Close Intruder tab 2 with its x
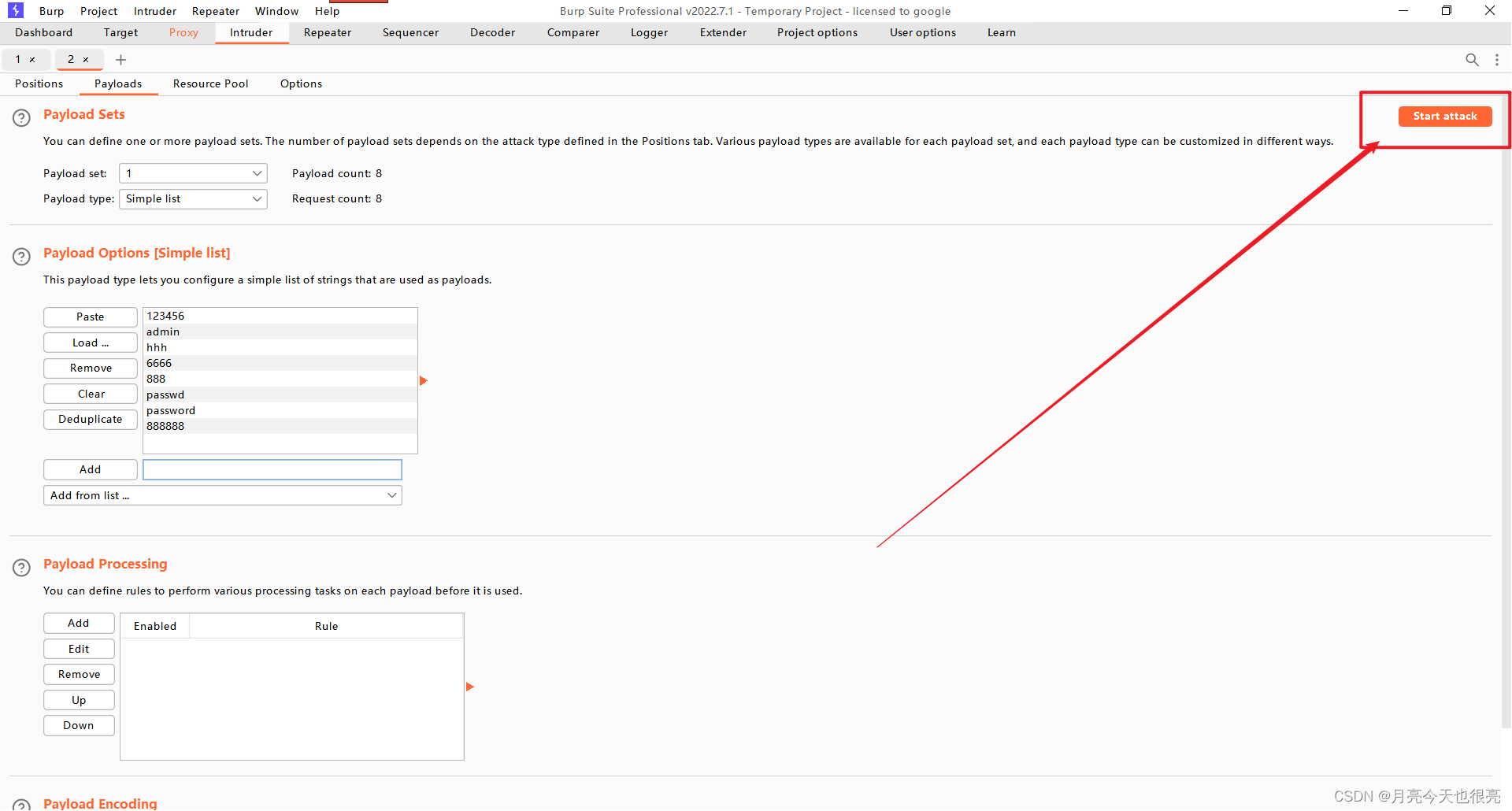Image resolution: width=1512 pixels, height=811 pixels. coord(86,60)
